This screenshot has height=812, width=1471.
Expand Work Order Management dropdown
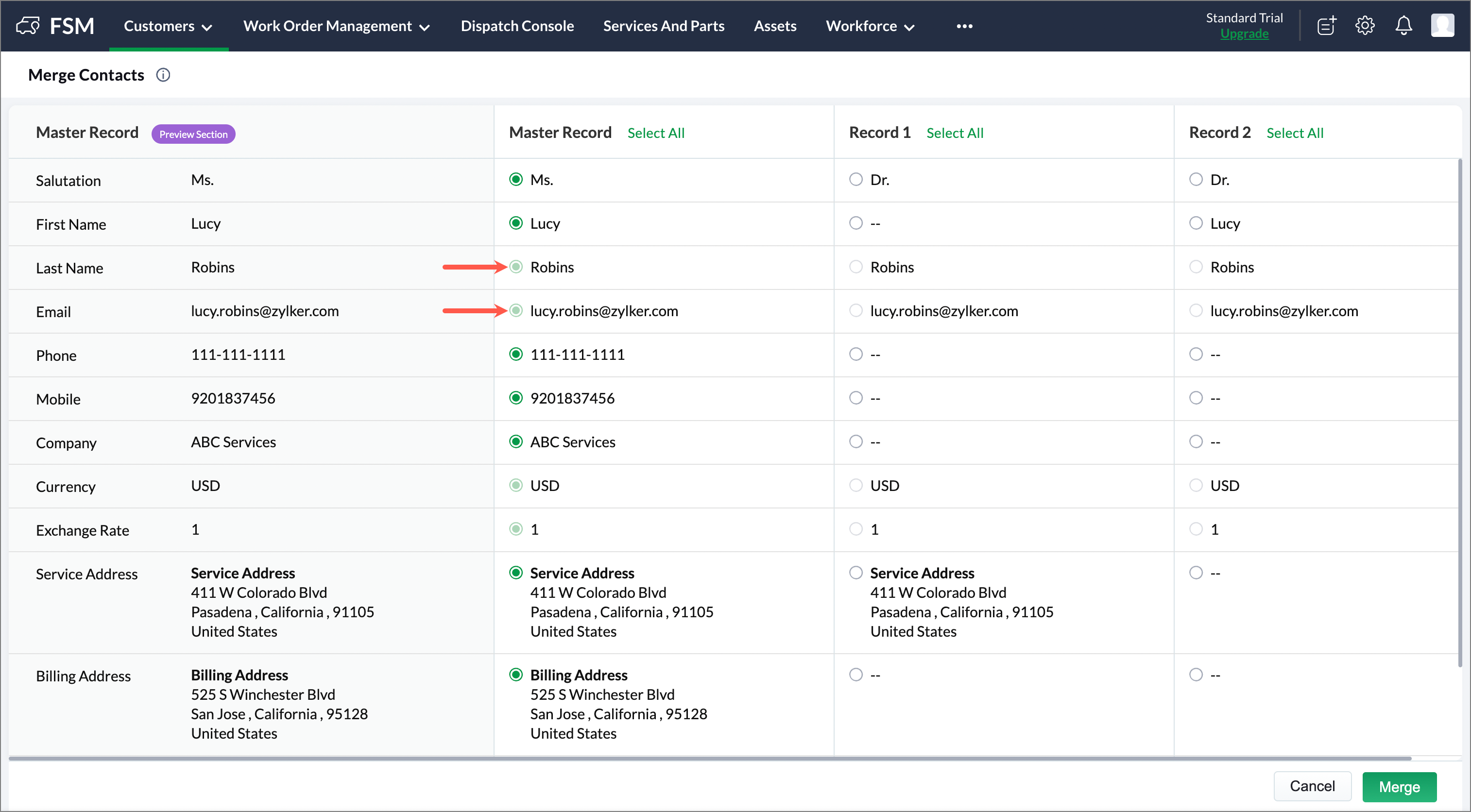[x=336, y=26]
